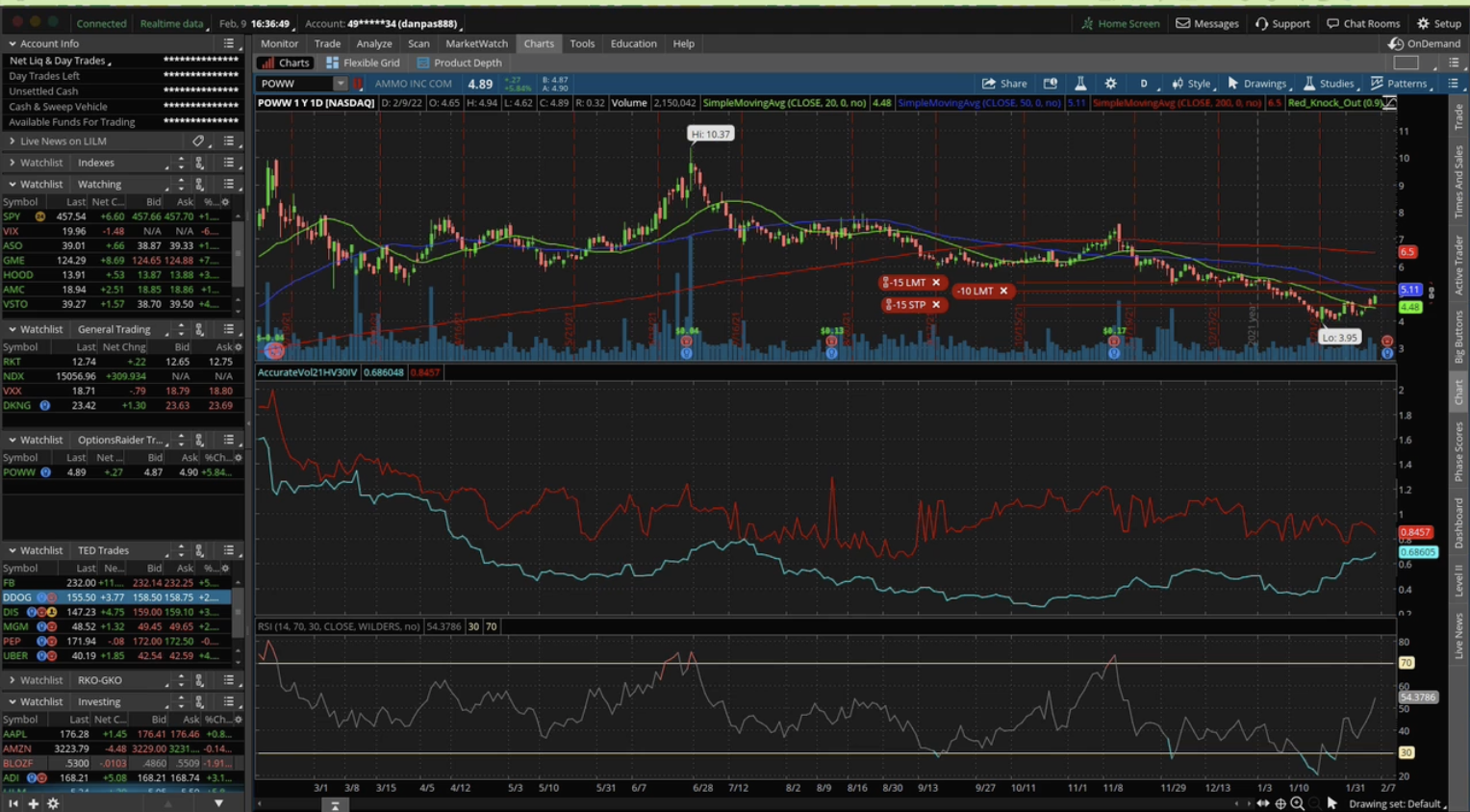The image size is (1470, 812).
Task: Open the Monitor tab
Action: pyautogui.click(x=279, y=43)
